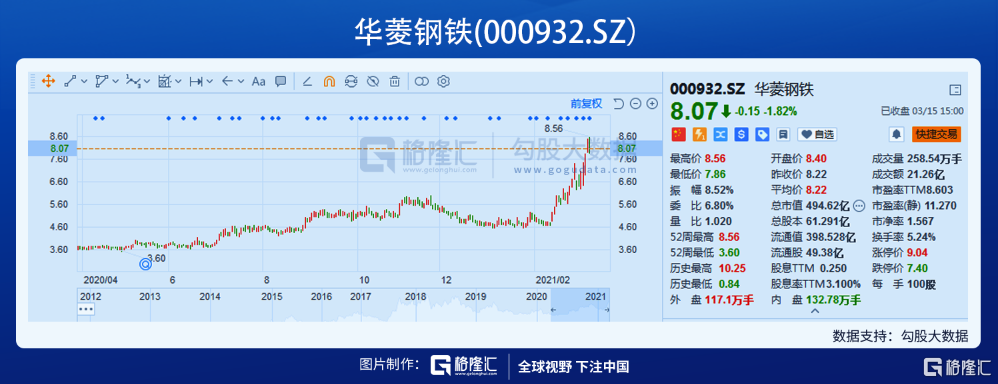Collapse the quote details panel chevron
Screen dimensions: 998x384
tap(814, 311)
